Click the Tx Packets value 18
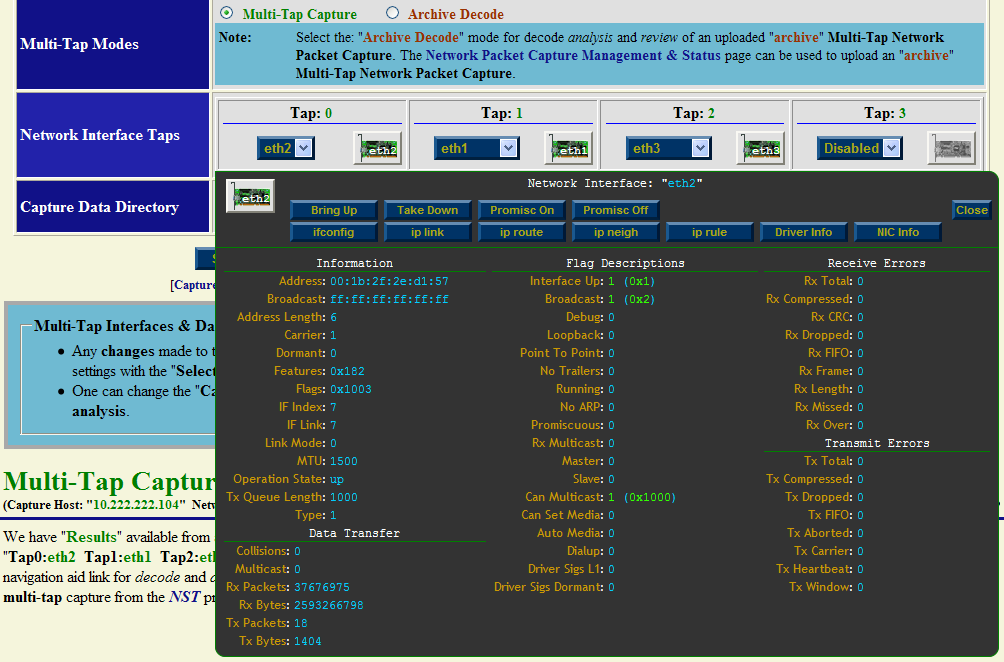1004x662 pixels. coord(300,623)
